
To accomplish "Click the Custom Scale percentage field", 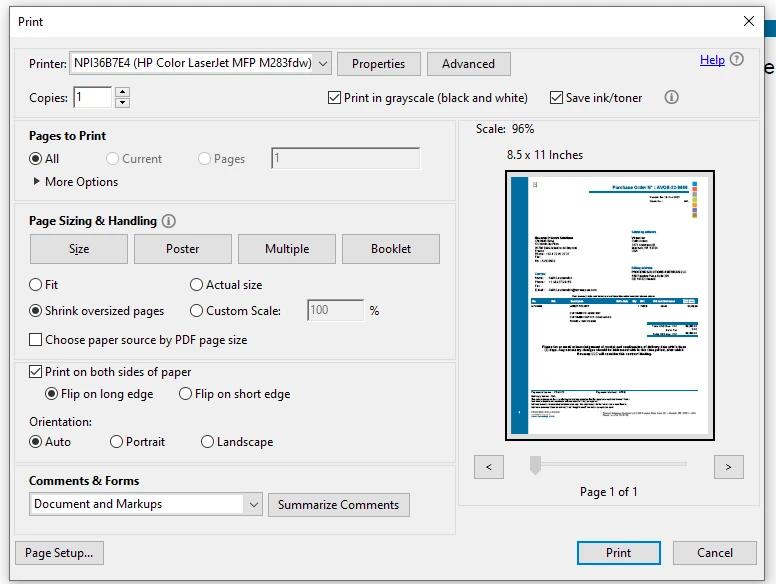I will (336, 310).
